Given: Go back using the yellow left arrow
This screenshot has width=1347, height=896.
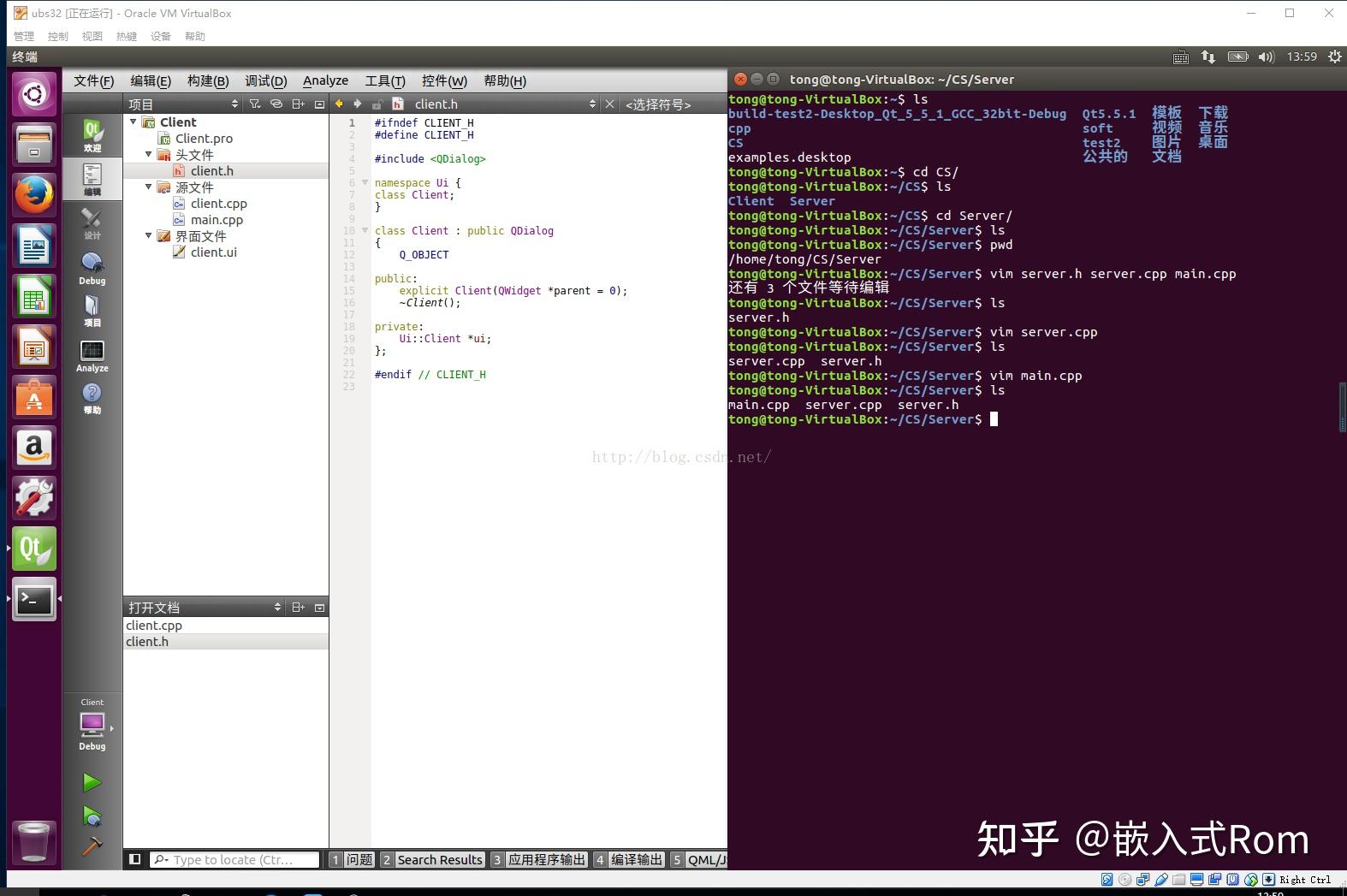Looking at the screenshot, I should [x=339, y=104].
